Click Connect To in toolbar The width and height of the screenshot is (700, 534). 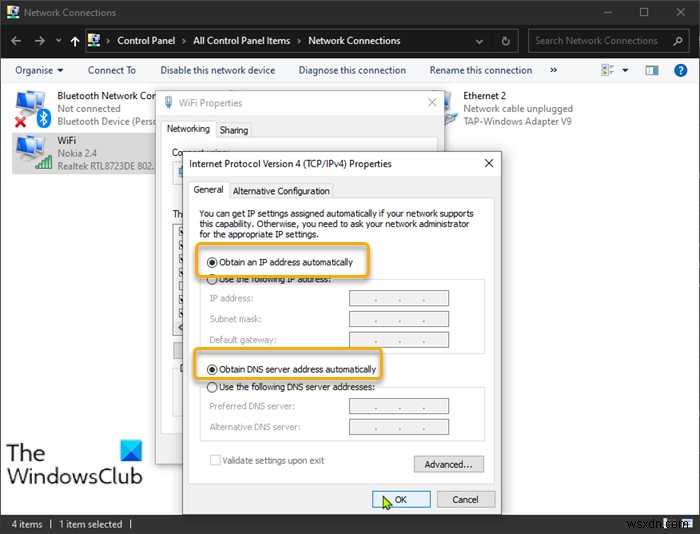112,71
